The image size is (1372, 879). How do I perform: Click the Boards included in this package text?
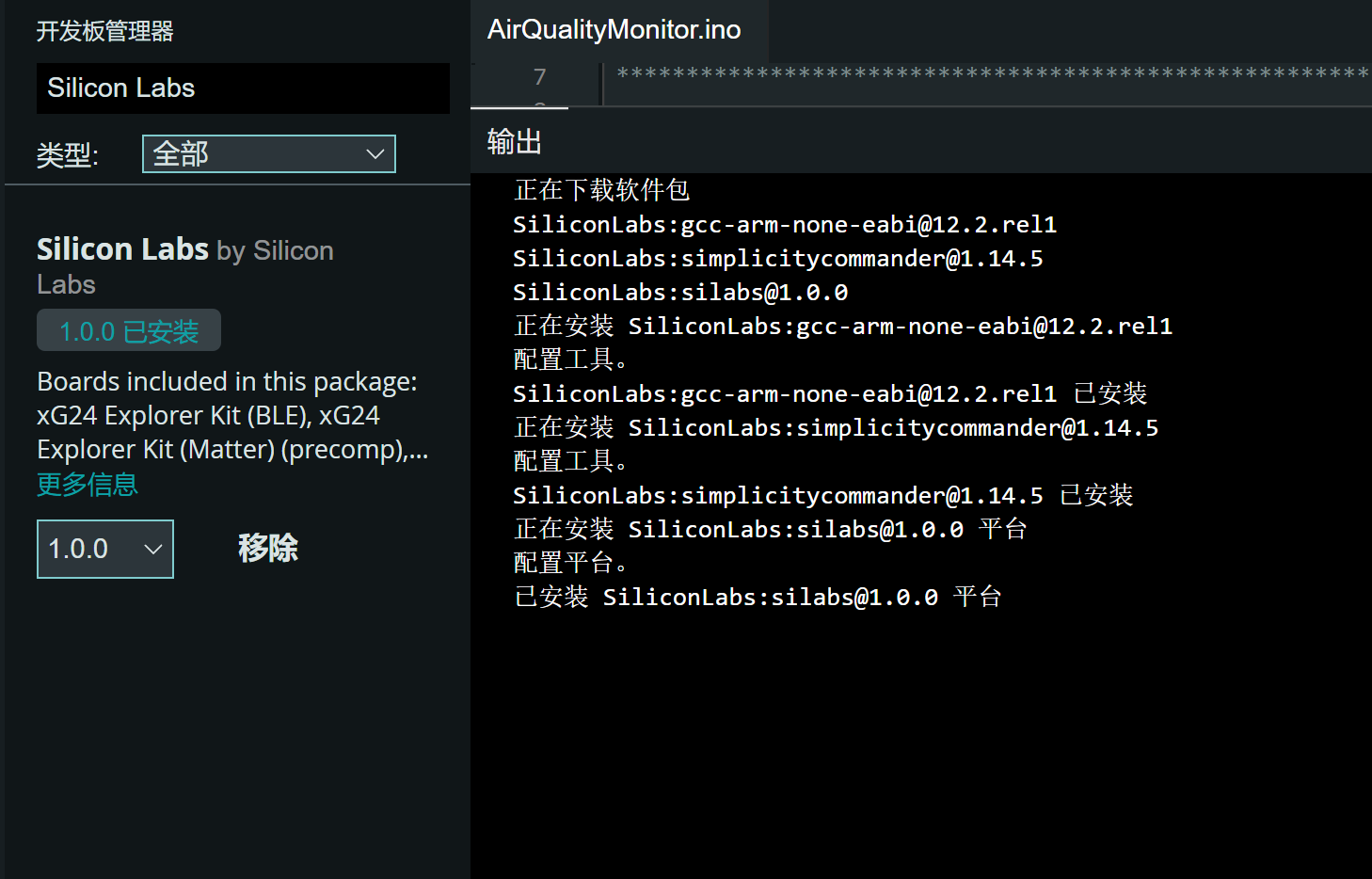(x=232, y=415)
